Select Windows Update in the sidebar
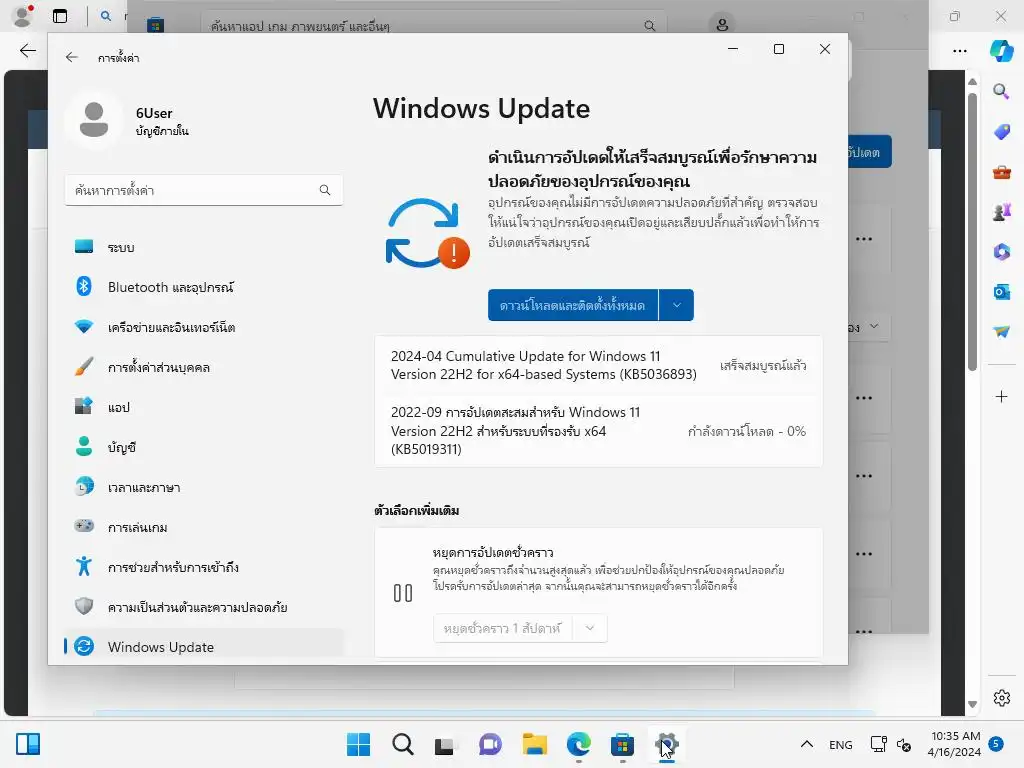This screenshot has height=768, width=1024. click(204, 647)
